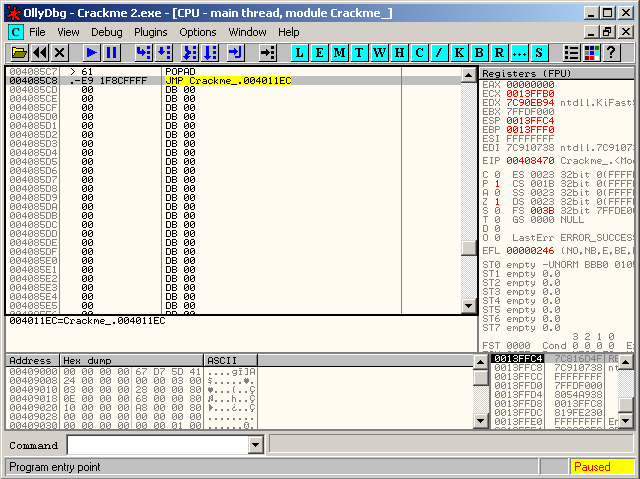Click dump pane scroll down arrow

(481, 421)
